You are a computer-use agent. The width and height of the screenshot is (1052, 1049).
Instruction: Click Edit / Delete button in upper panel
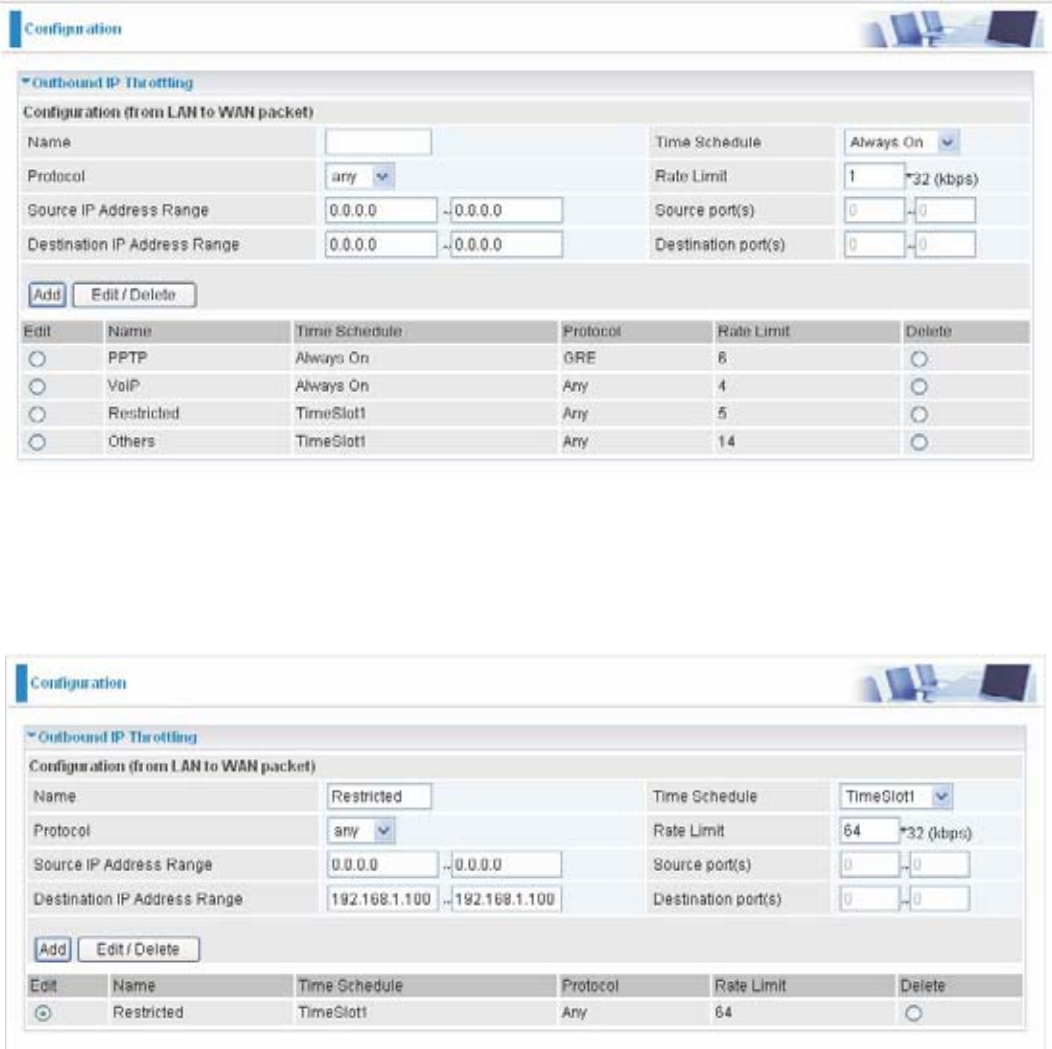pos(134,294)
